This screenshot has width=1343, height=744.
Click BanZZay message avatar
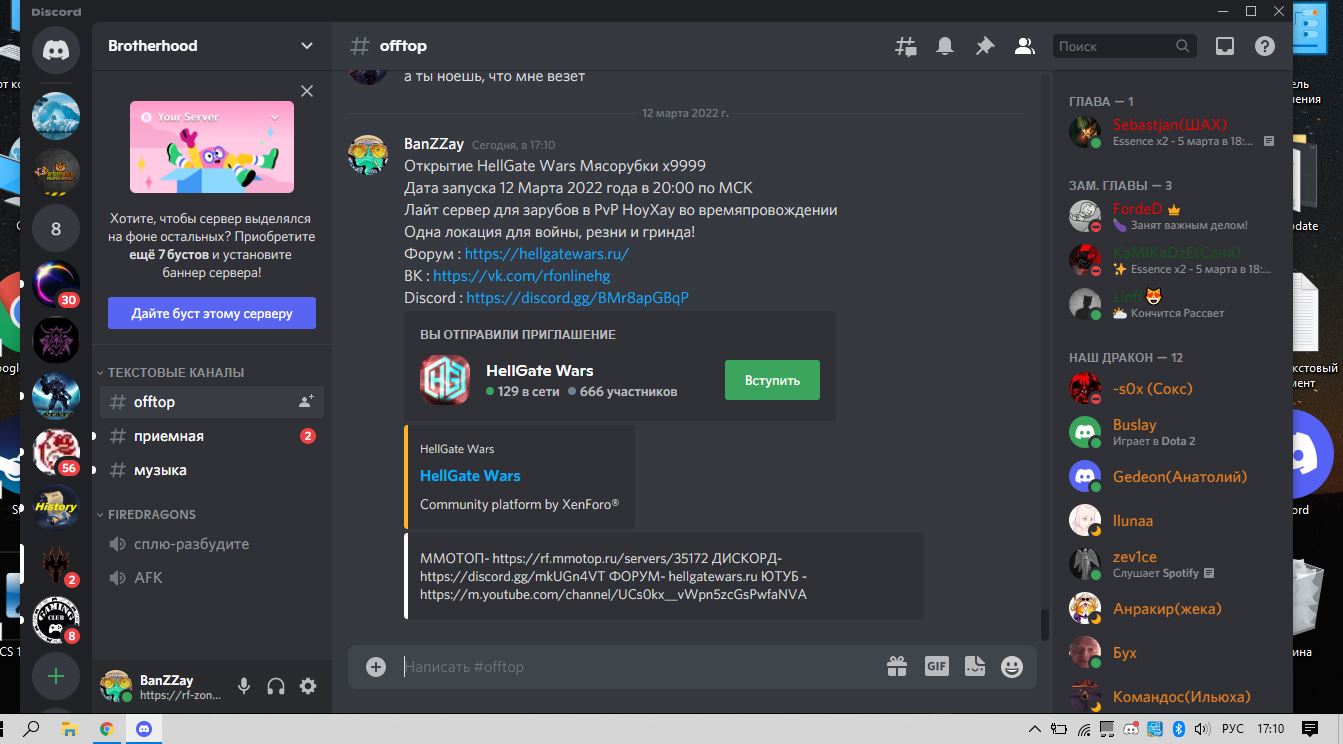click(367, 153)
